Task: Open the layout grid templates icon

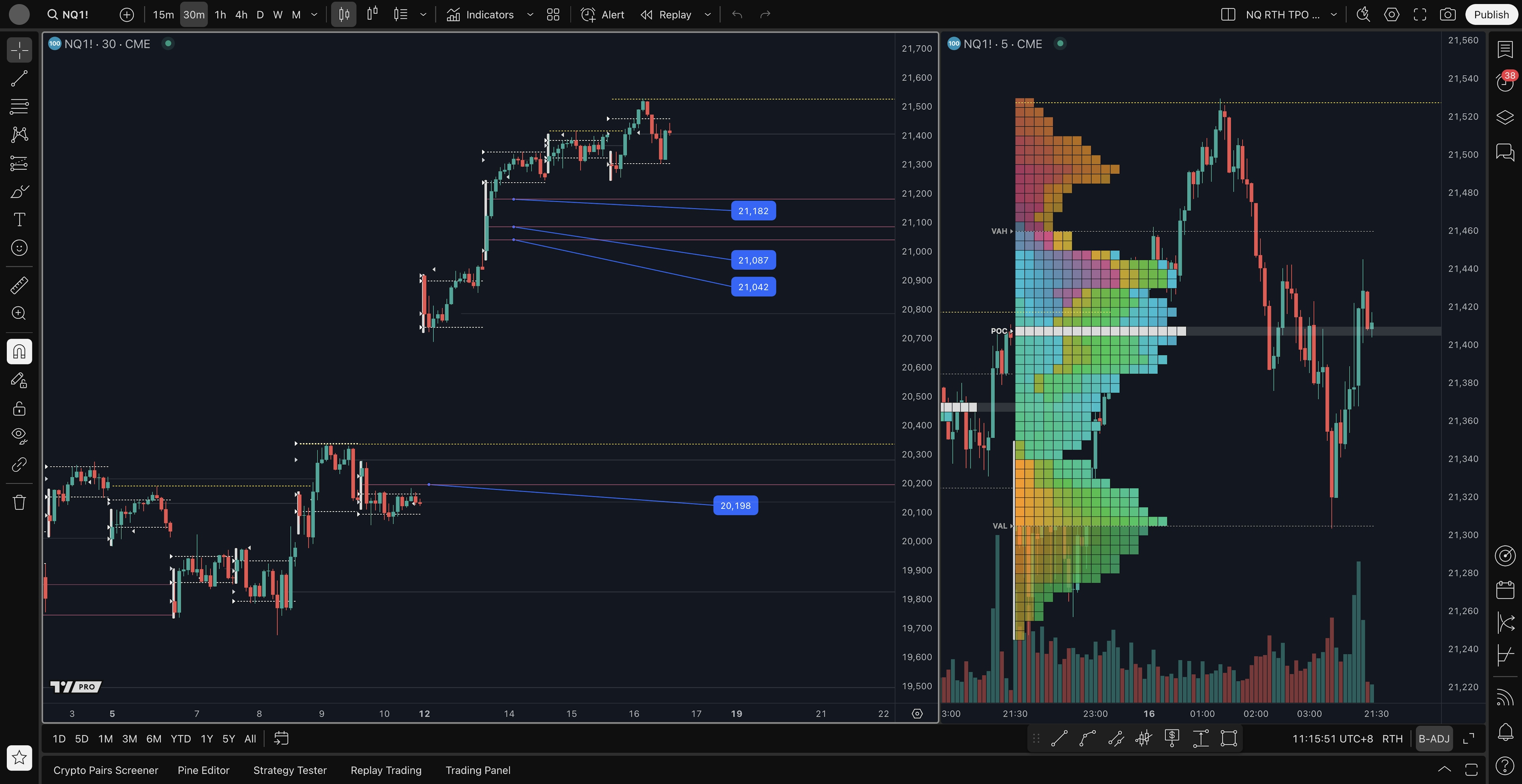Action: (553, 15)
